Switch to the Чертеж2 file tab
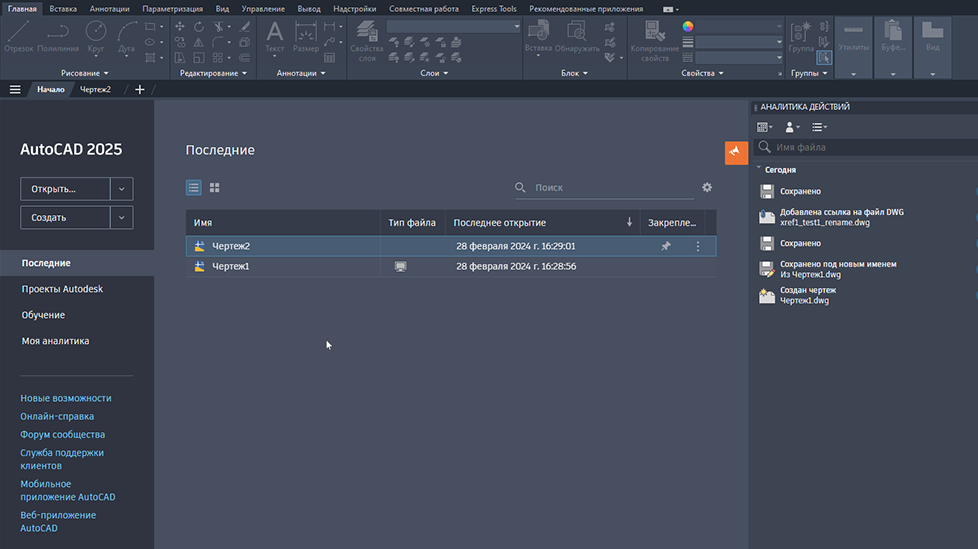This screenshot has width=978, height=549. point(95,89)
